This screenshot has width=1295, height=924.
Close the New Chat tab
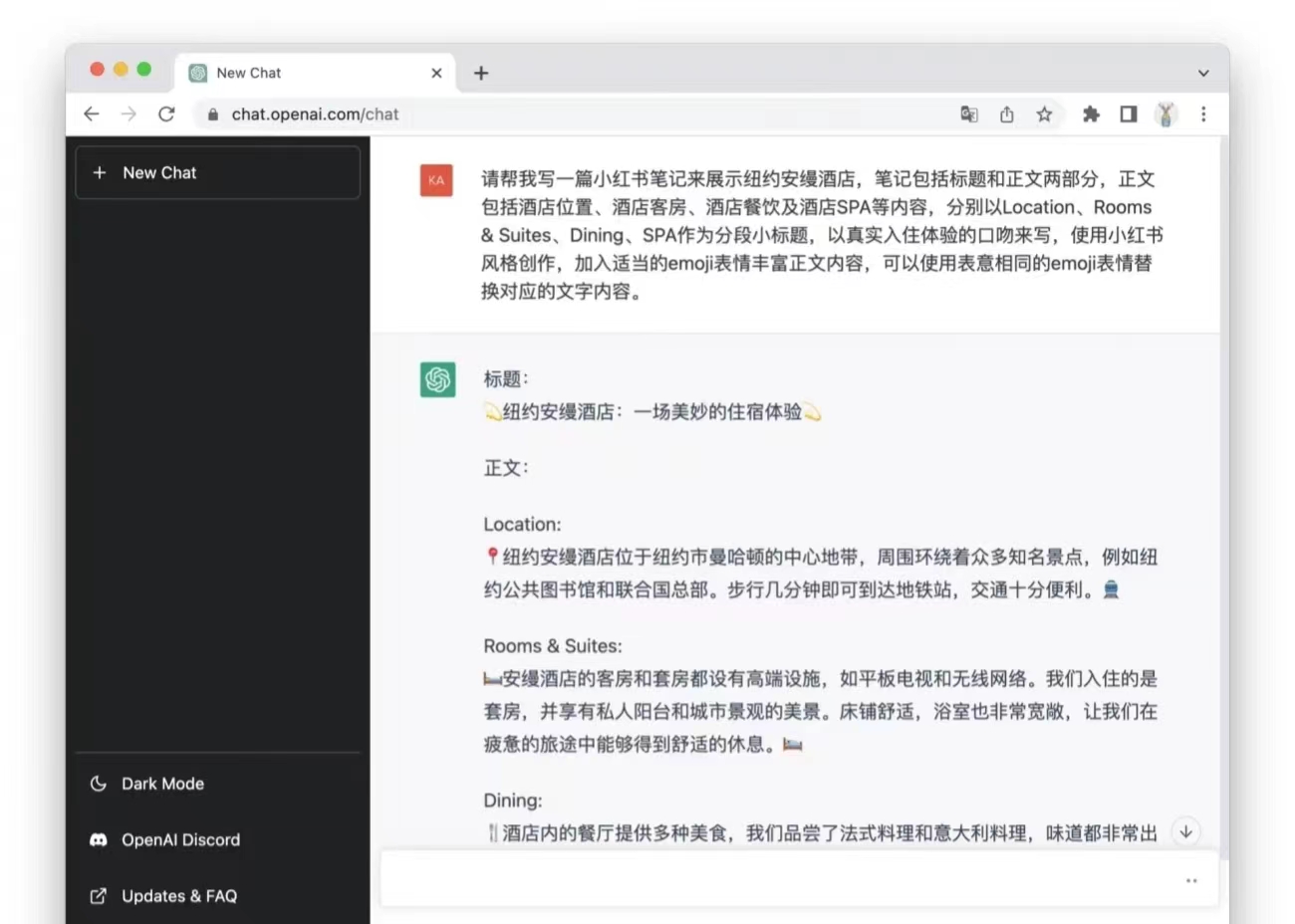pyautogui.click(x=436, y=73)
